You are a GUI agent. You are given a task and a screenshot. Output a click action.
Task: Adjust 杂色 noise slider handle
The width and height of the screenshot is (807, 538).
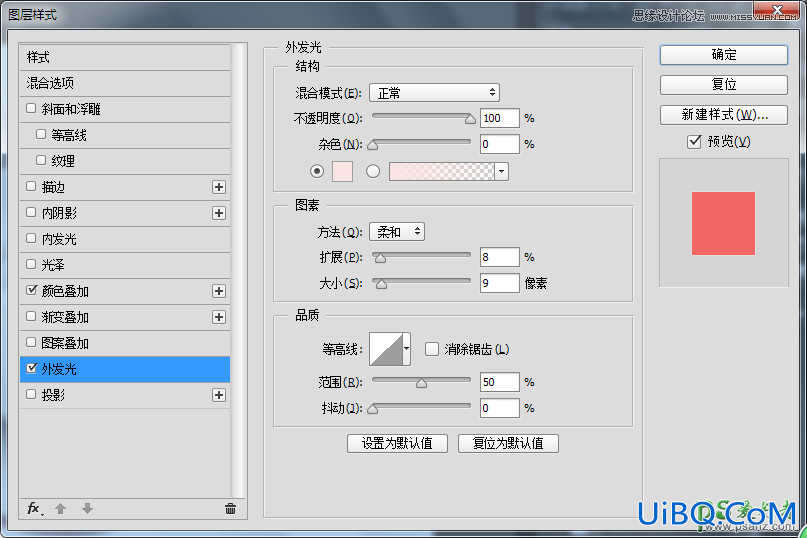(x=373, y=146)
